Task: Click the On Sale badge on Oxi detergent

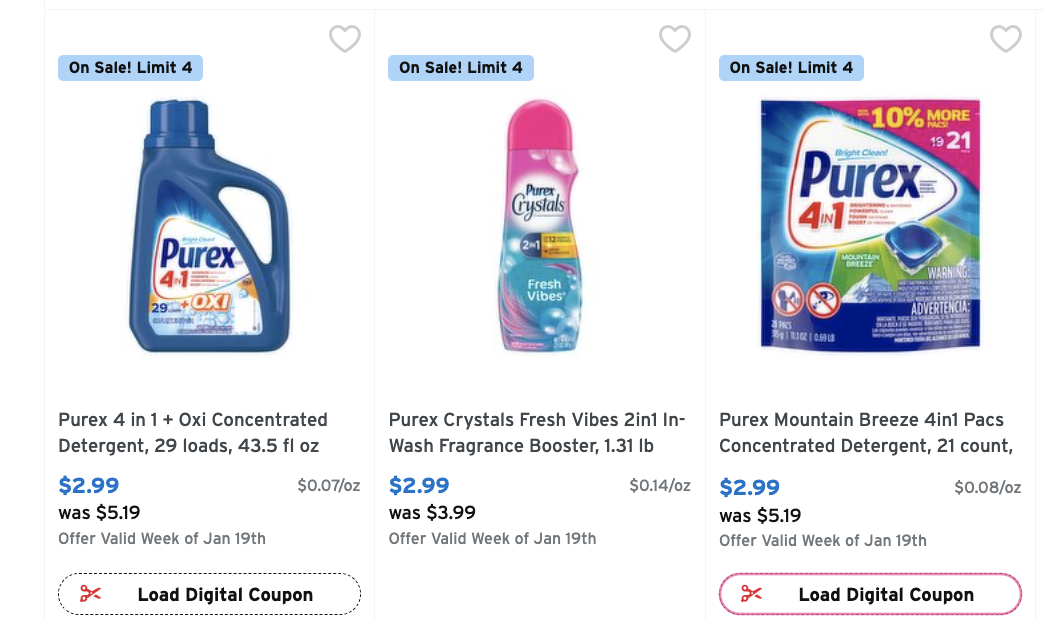Action: [x=130, y=68]
